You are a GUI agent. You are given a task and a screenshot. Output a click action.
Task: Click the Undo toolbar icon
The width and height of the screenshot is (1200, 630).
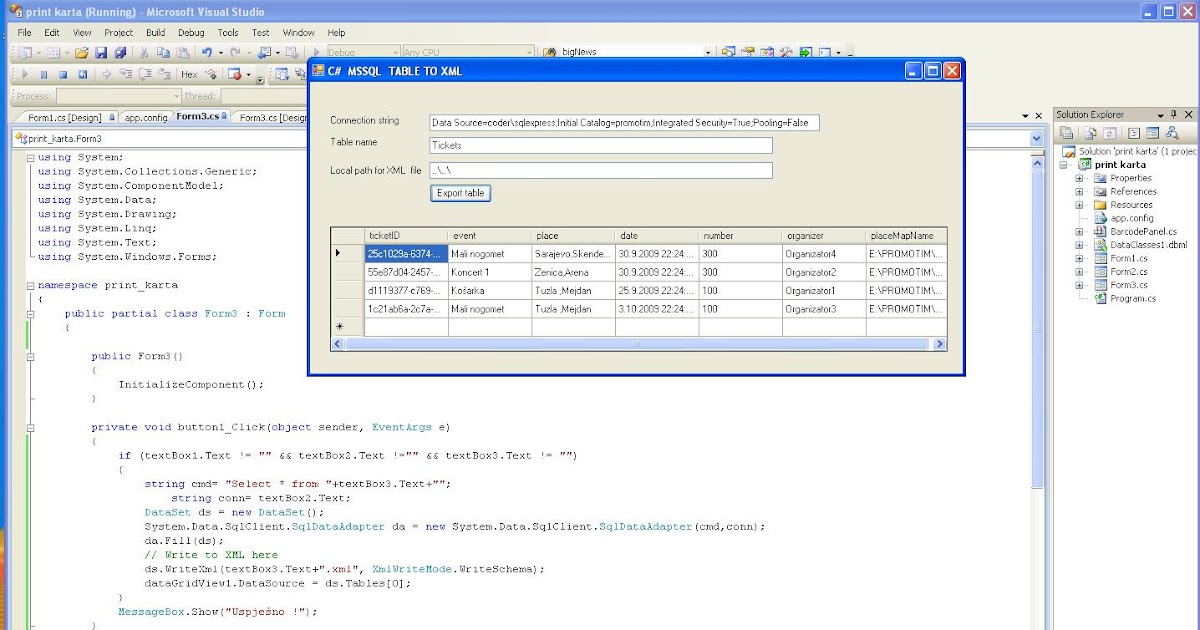click(207, 49)
